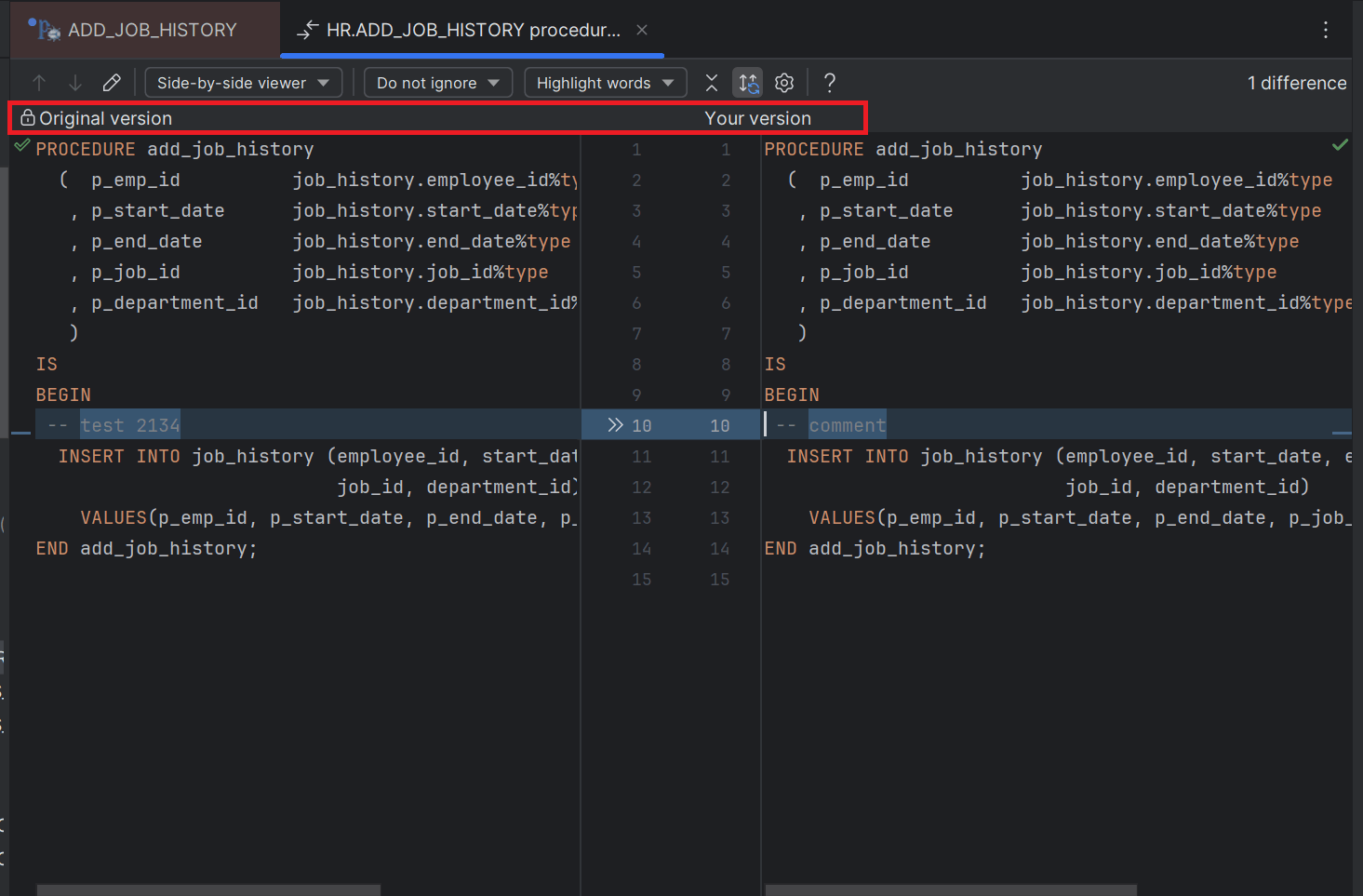
Task: Open diff viewer help
Action: tap(829, 83)
